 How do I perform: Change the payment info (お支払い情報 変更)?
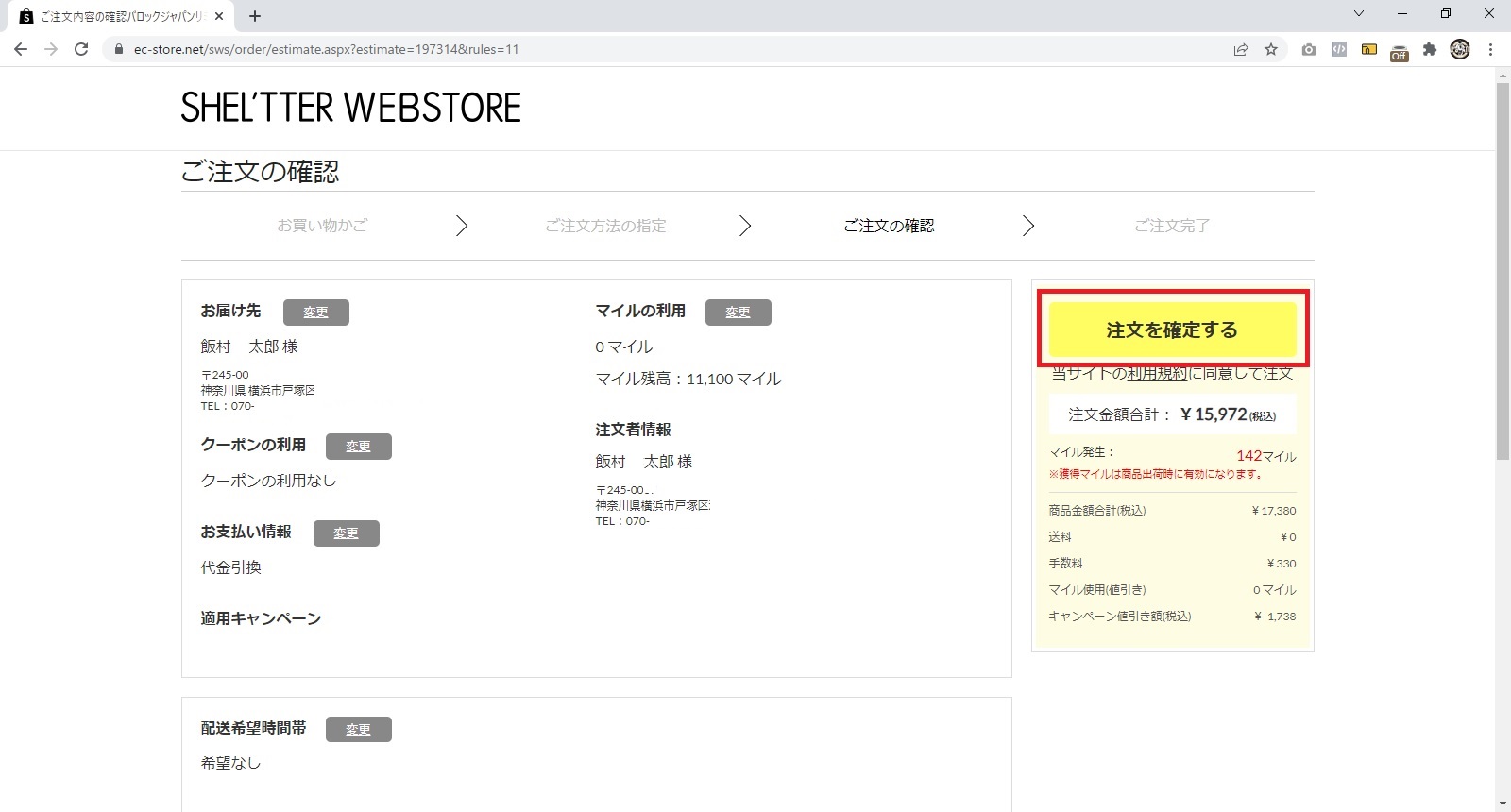[x=346, y=533]
